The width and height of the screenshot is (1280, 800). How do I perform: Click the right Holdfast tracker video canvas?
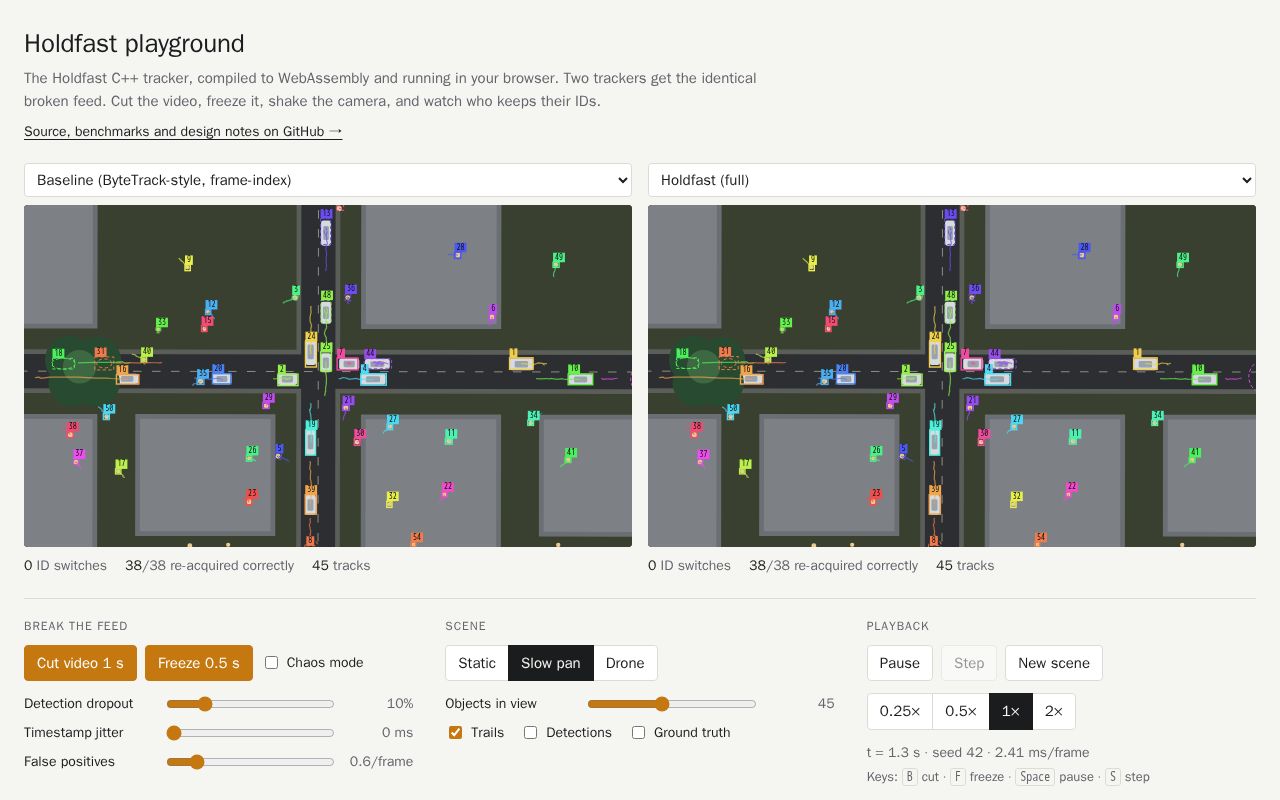pos(952,376)
